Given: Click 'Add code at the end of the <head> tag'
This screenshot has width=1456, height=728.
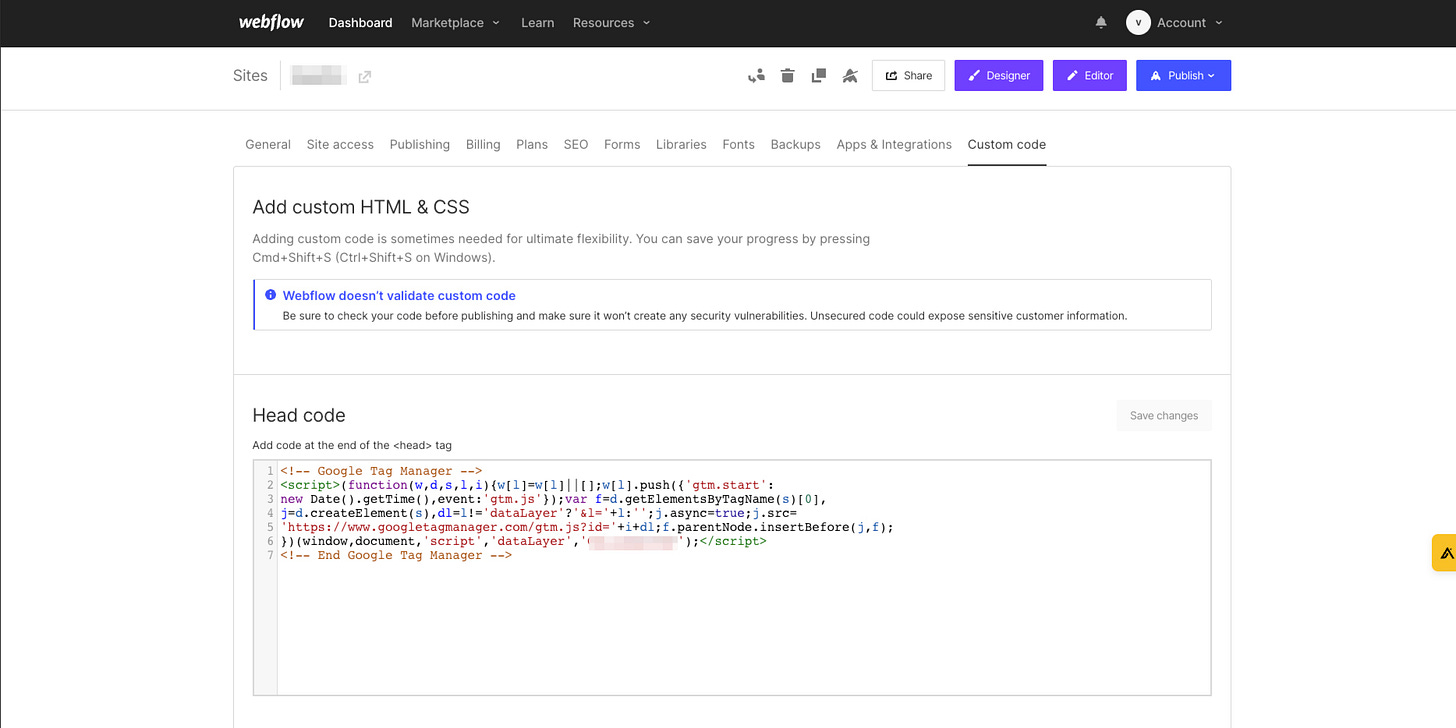Looking at the screenshot, I should (x=352, y=445).
